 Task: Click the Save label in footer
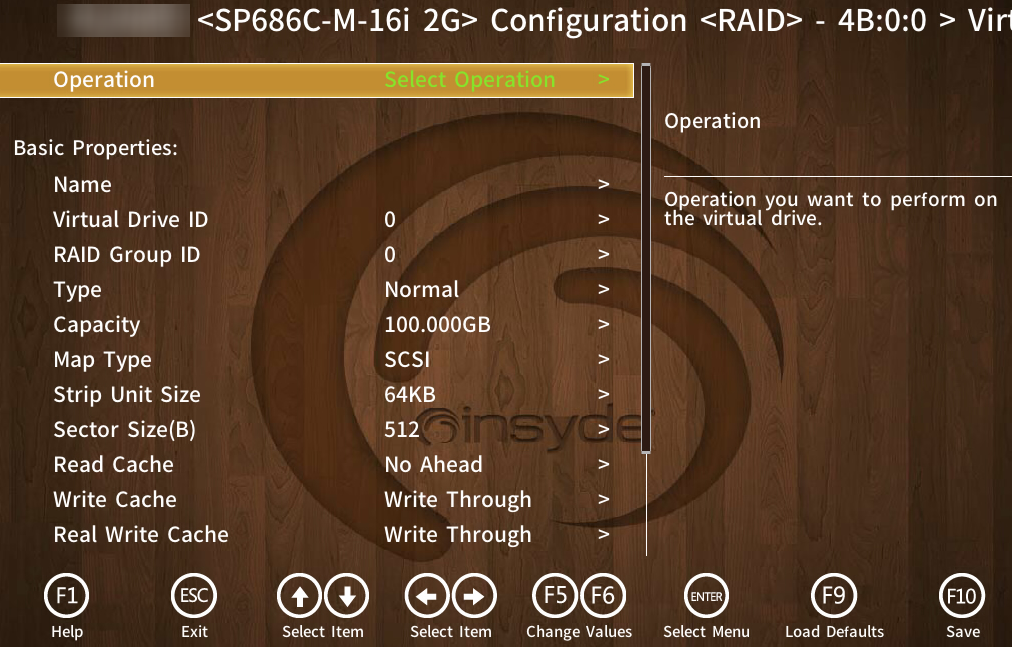963,632
